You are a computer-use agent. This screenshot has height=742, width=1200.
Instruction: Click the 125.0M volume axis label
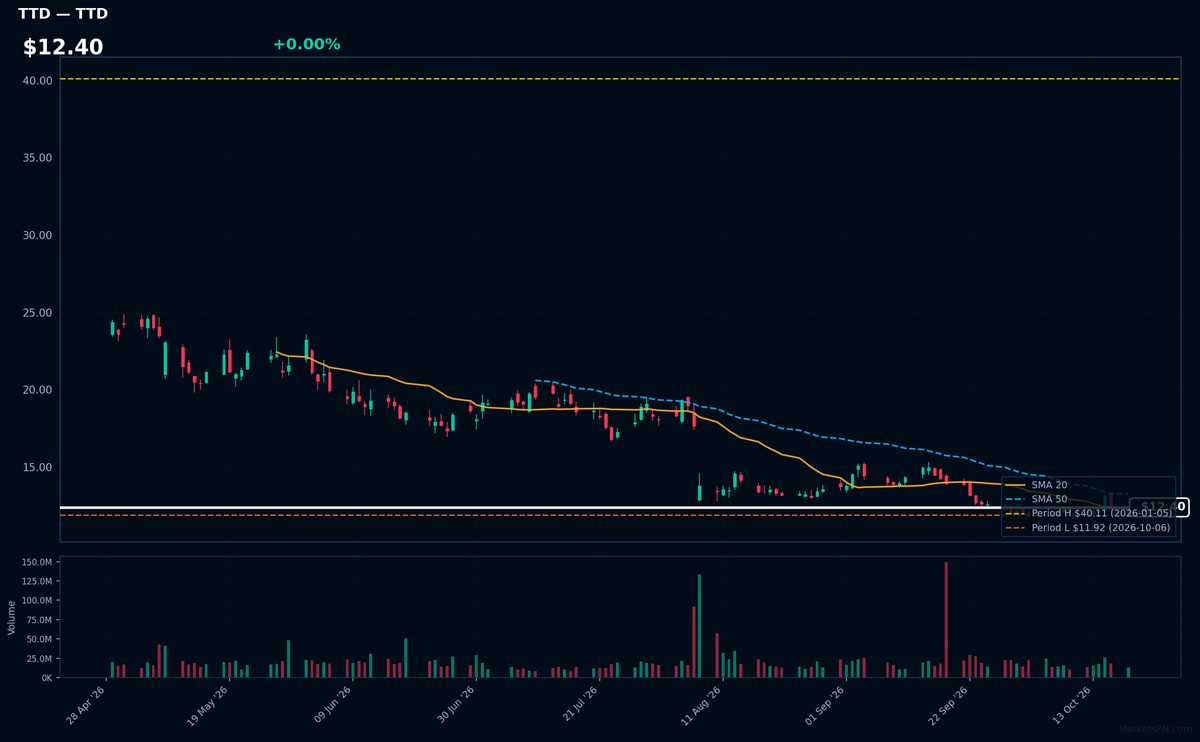click(x=37, y=582)
